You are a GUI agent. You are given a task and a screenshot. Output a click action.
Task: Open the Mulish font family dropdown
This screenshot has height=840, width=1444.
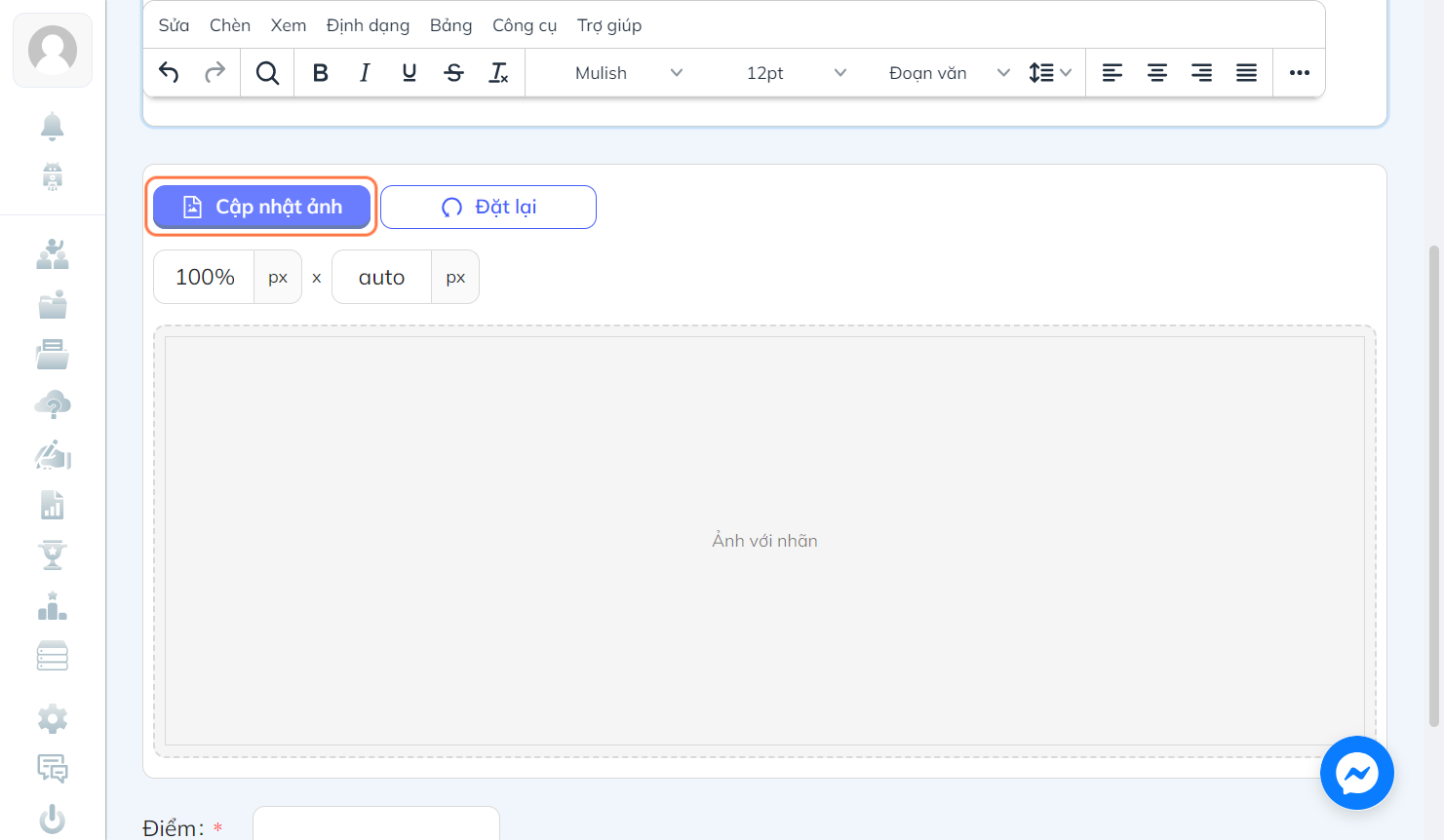click(629, 73)
